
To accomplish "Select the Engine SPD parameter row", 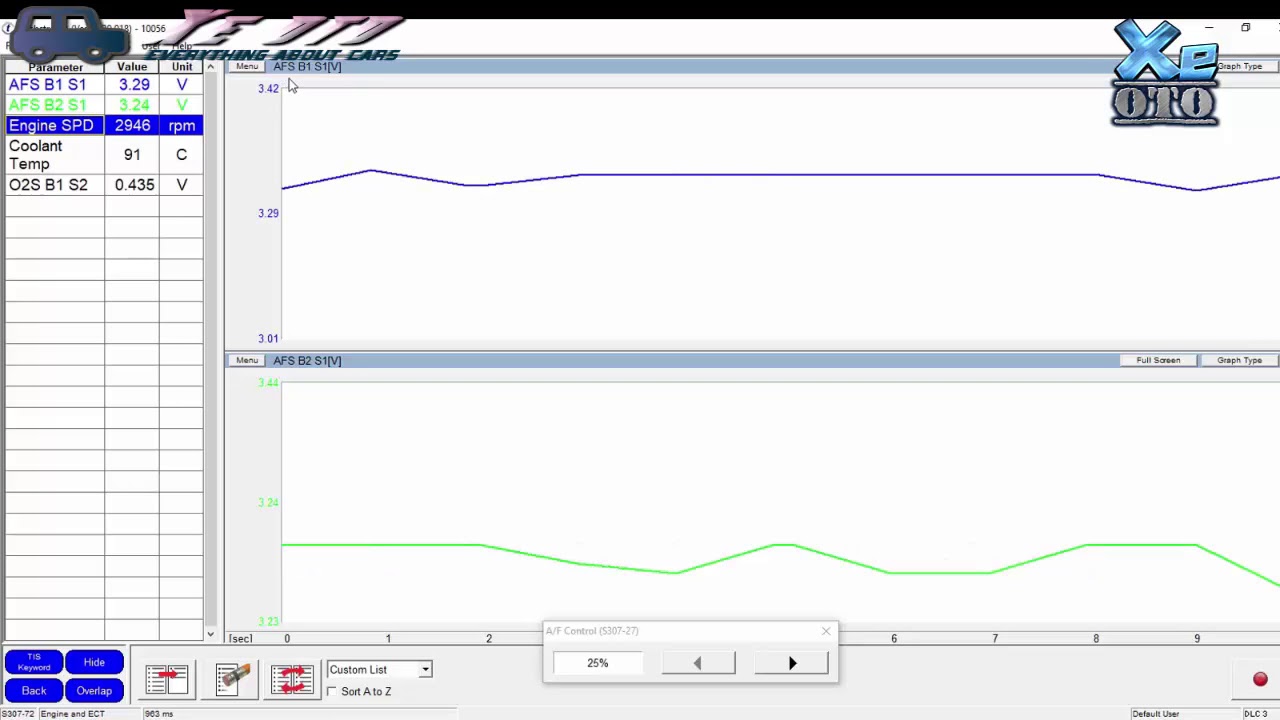I will point(104,126).
